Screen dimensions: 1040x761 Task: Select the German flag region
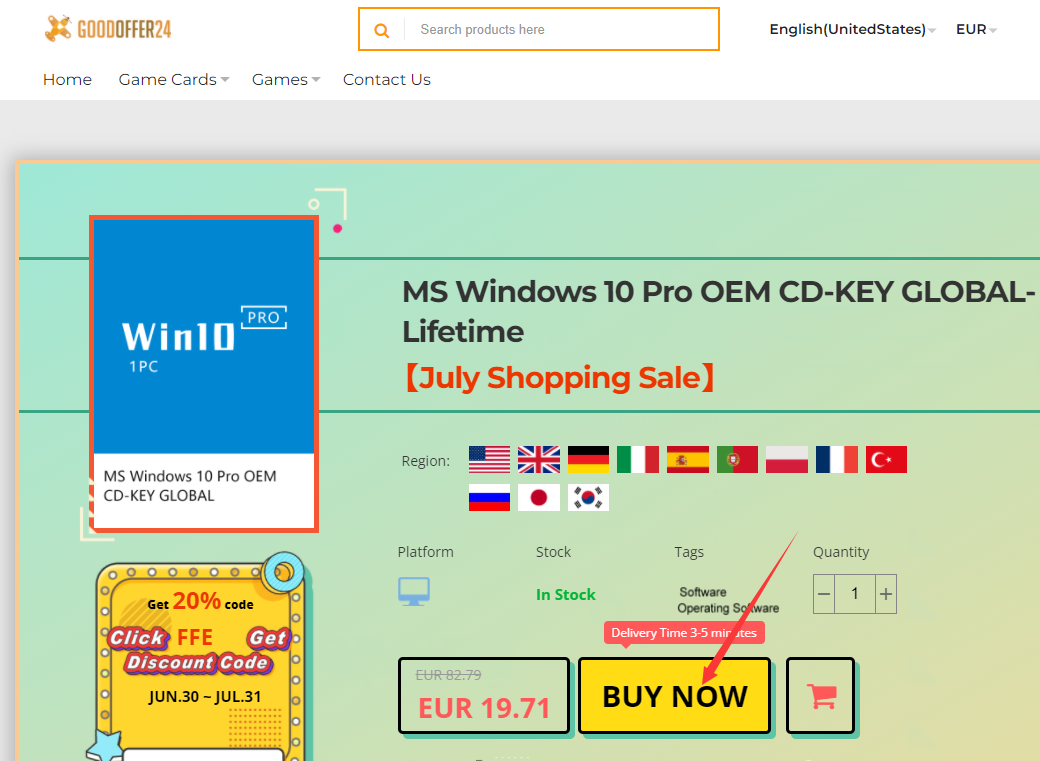pyautogui.click(x=588, y=459)
